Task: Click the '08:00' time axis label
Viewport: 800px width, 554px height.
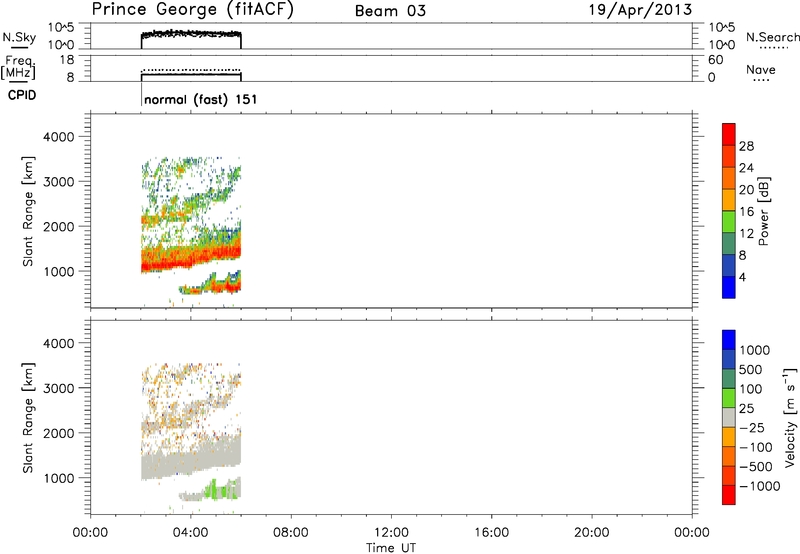Action: [291, 533]
